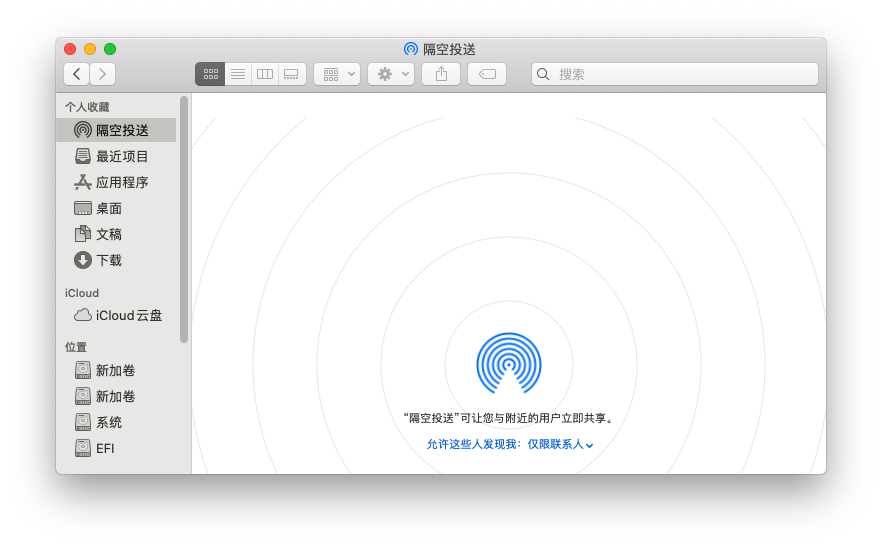Open iCloud 云盘 in the sidebar
The width and height of the screenshot is (882, 548).
(x=116, y=315)
